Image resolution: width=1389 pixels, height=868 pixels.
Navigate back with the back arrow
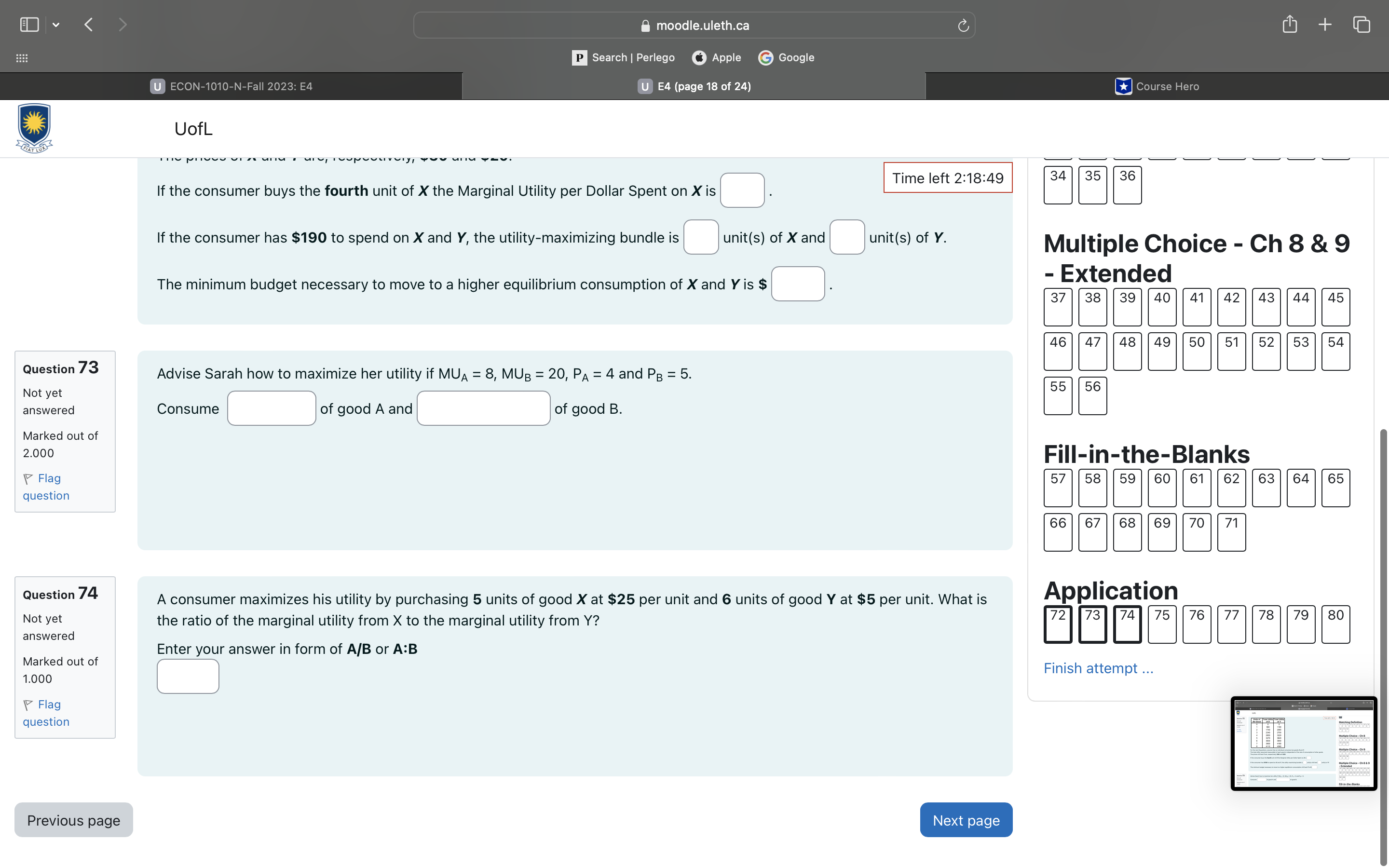pos(88,25)
